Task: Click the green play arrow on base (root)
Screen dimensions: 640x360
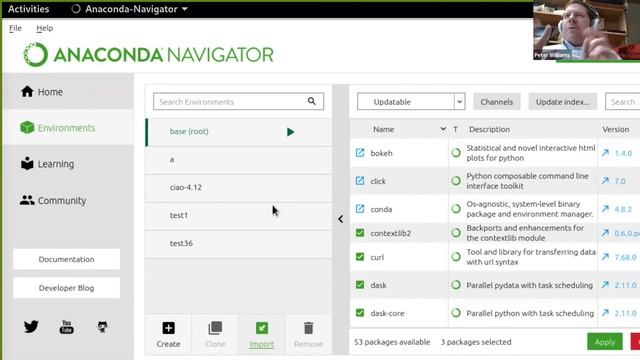Action: tap(290, 132)
